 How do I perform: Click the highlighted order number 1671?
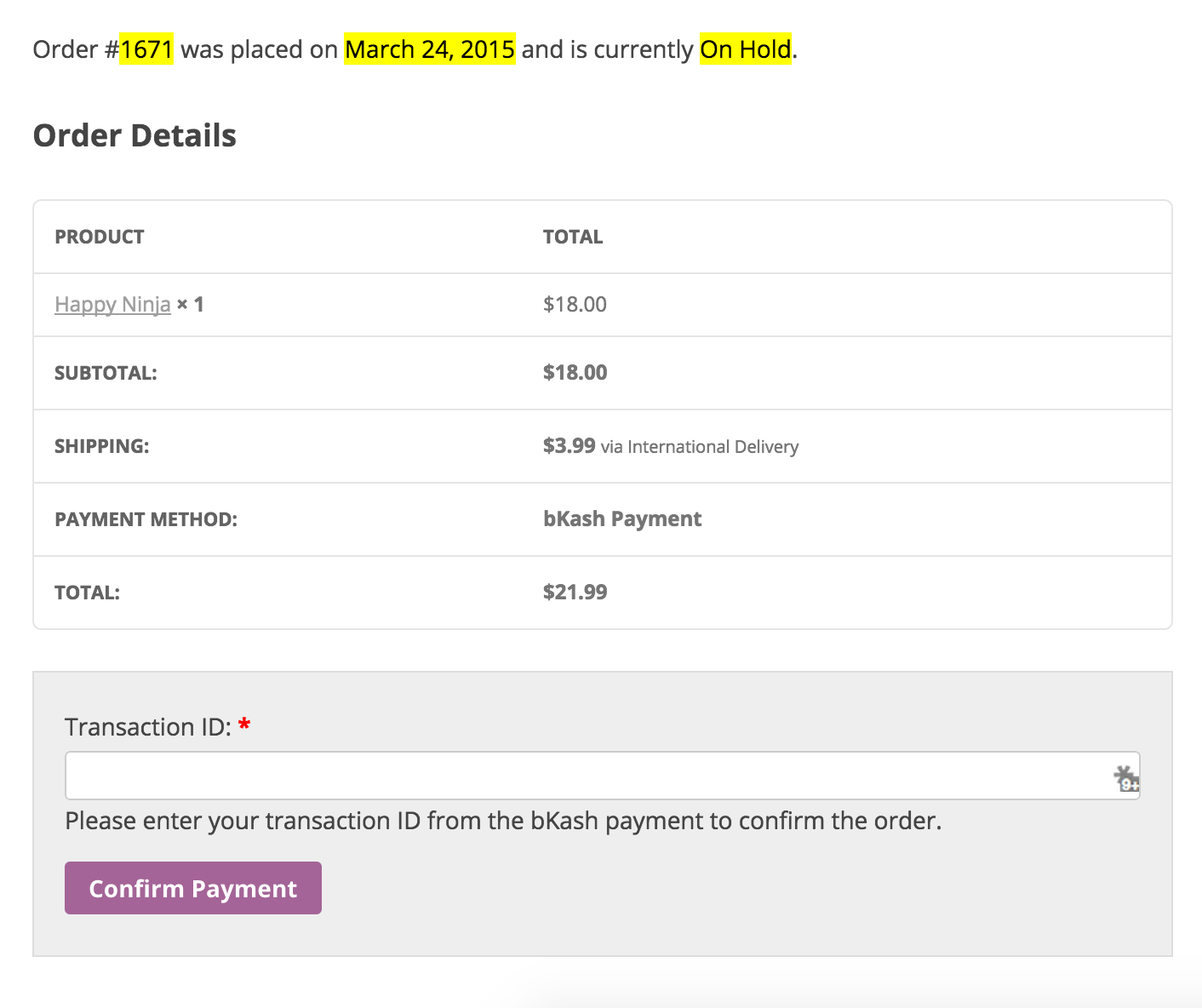(x=146, y=49)
